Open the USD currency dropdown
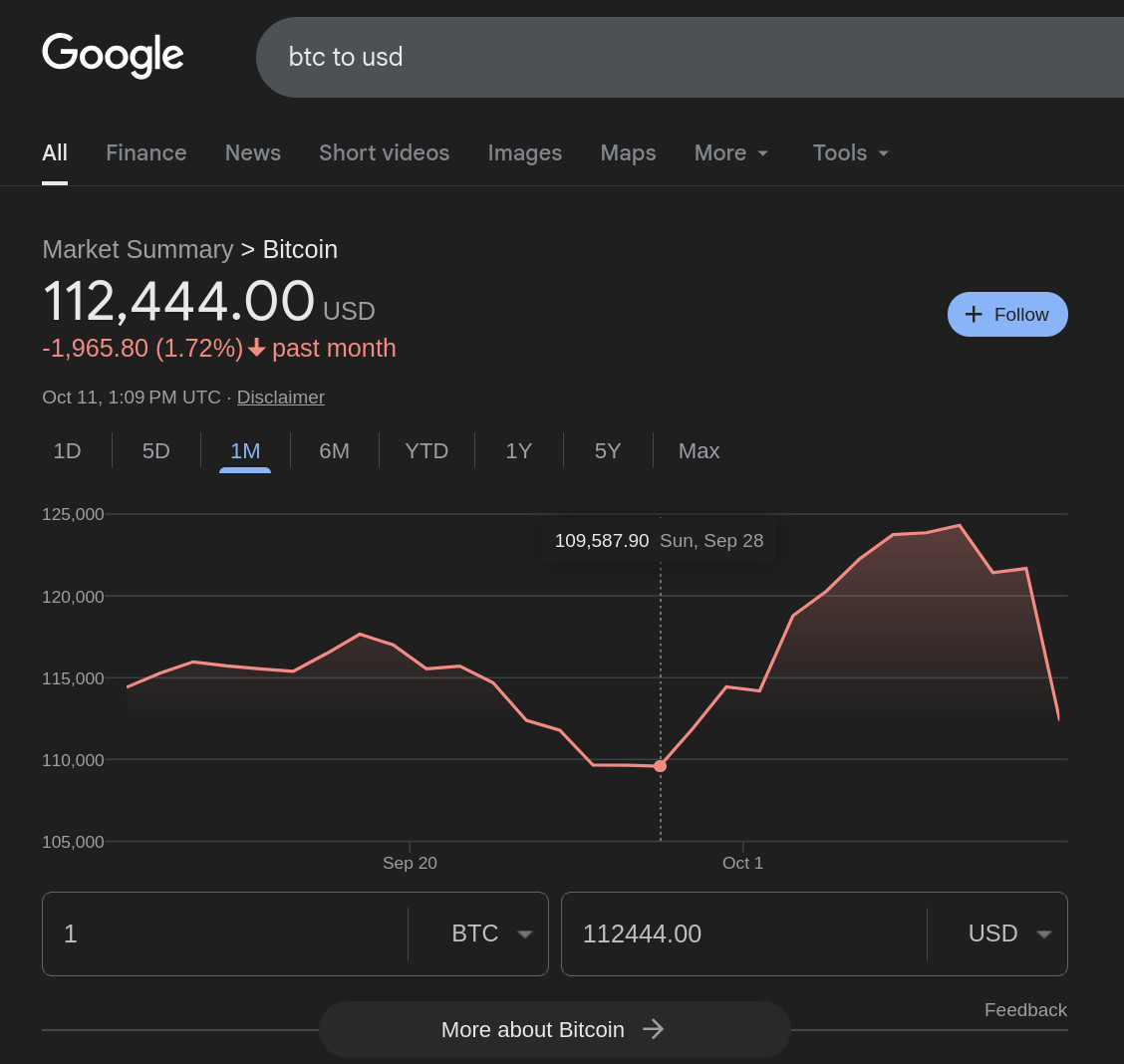1124x1064 pixels. tap(1009, 933)
